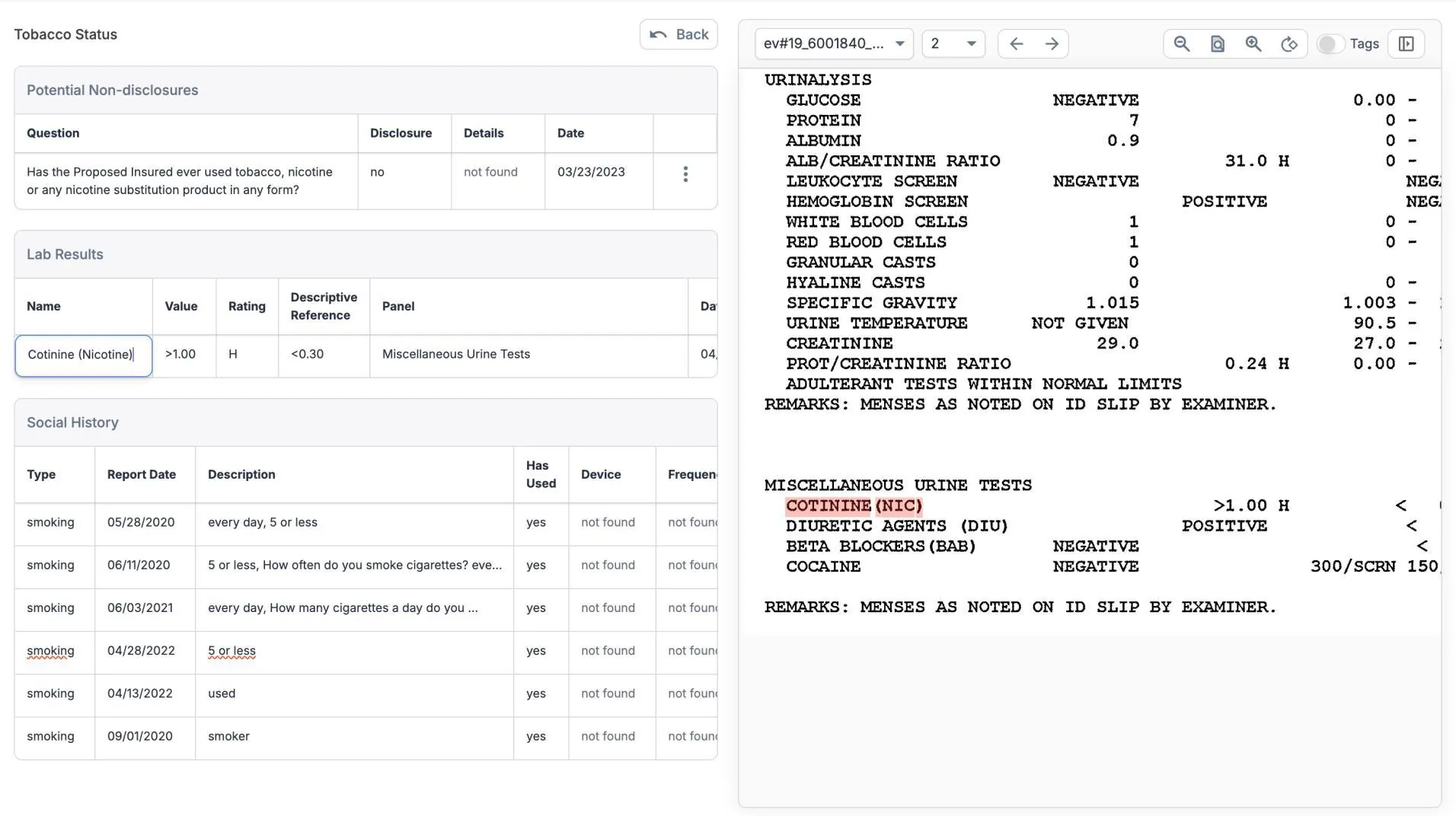Click the DIURETIC AGENTS (DIU) line in the document
The image size is (1456, 816).
click(x=896, y=526)
